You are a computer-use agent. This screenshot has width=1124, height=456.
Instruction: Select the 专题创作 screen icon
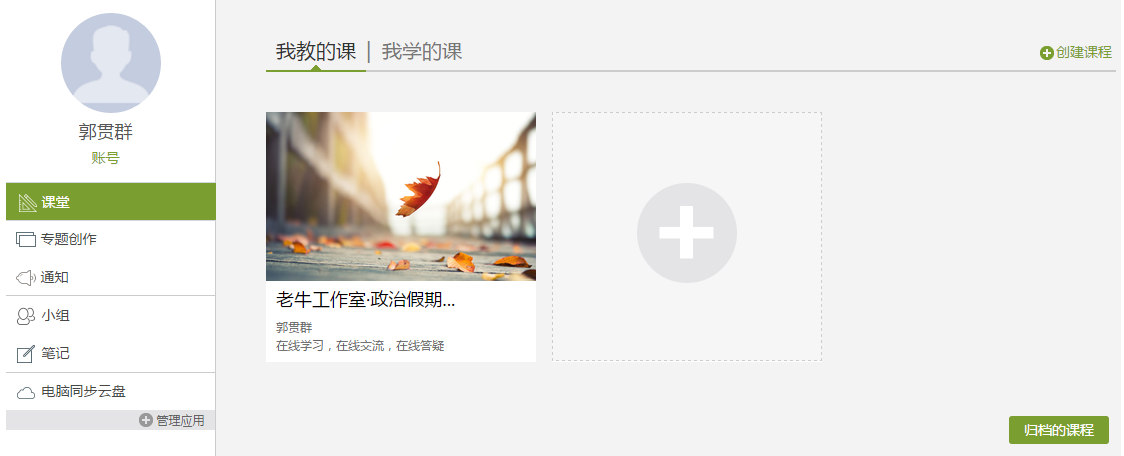(x=26, y=239)
